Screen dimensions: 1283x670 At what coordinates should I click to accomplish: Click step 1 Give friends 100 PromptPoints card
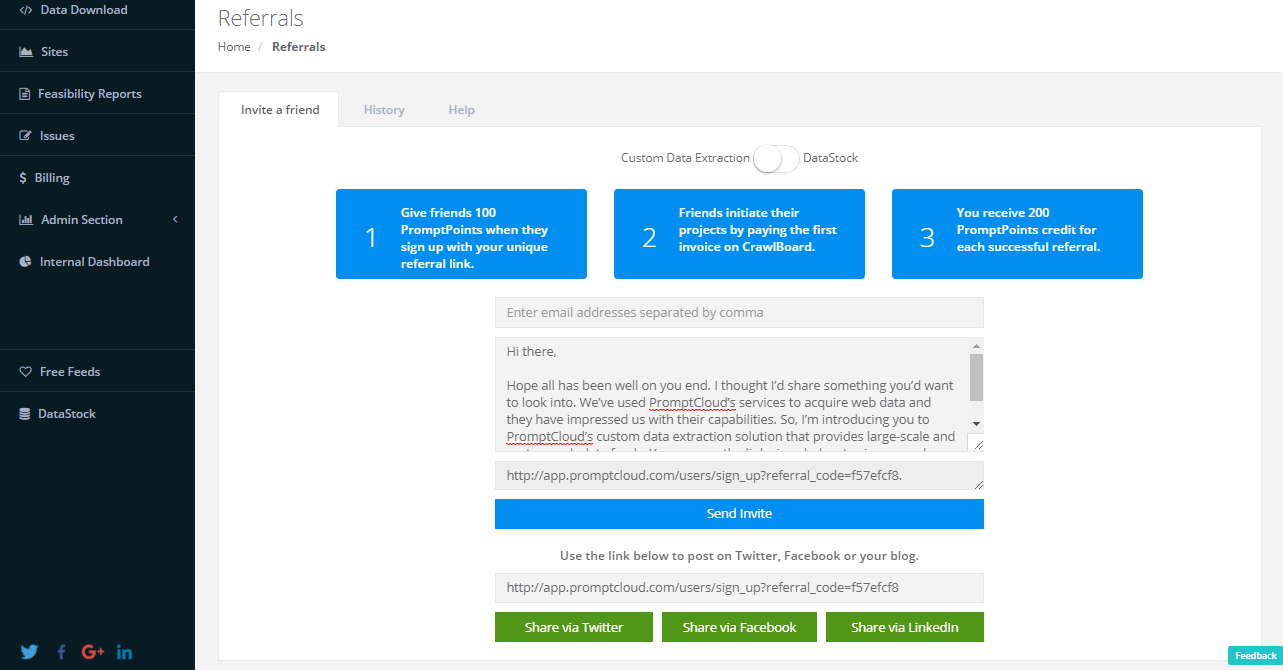pyautogui.click(x=461, y=234)
